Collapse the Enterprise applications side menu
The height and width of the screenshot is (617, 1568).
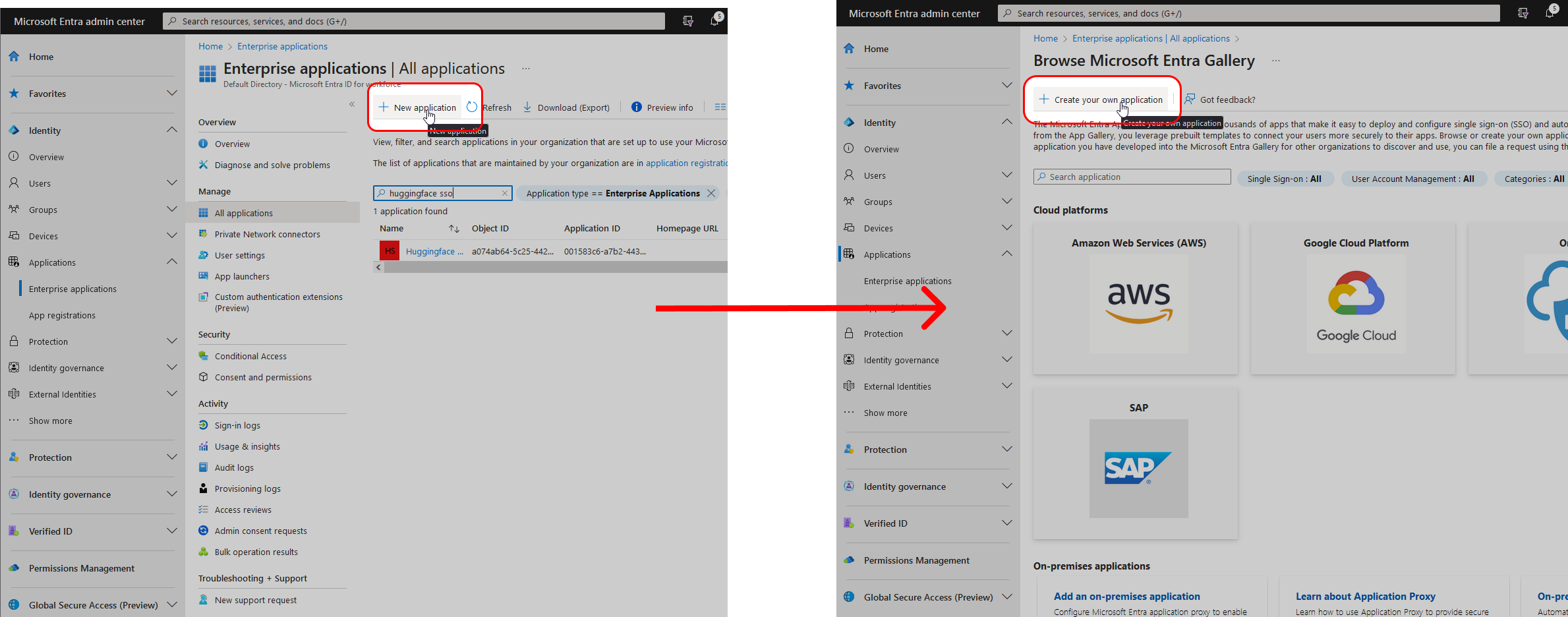point(352,104)
